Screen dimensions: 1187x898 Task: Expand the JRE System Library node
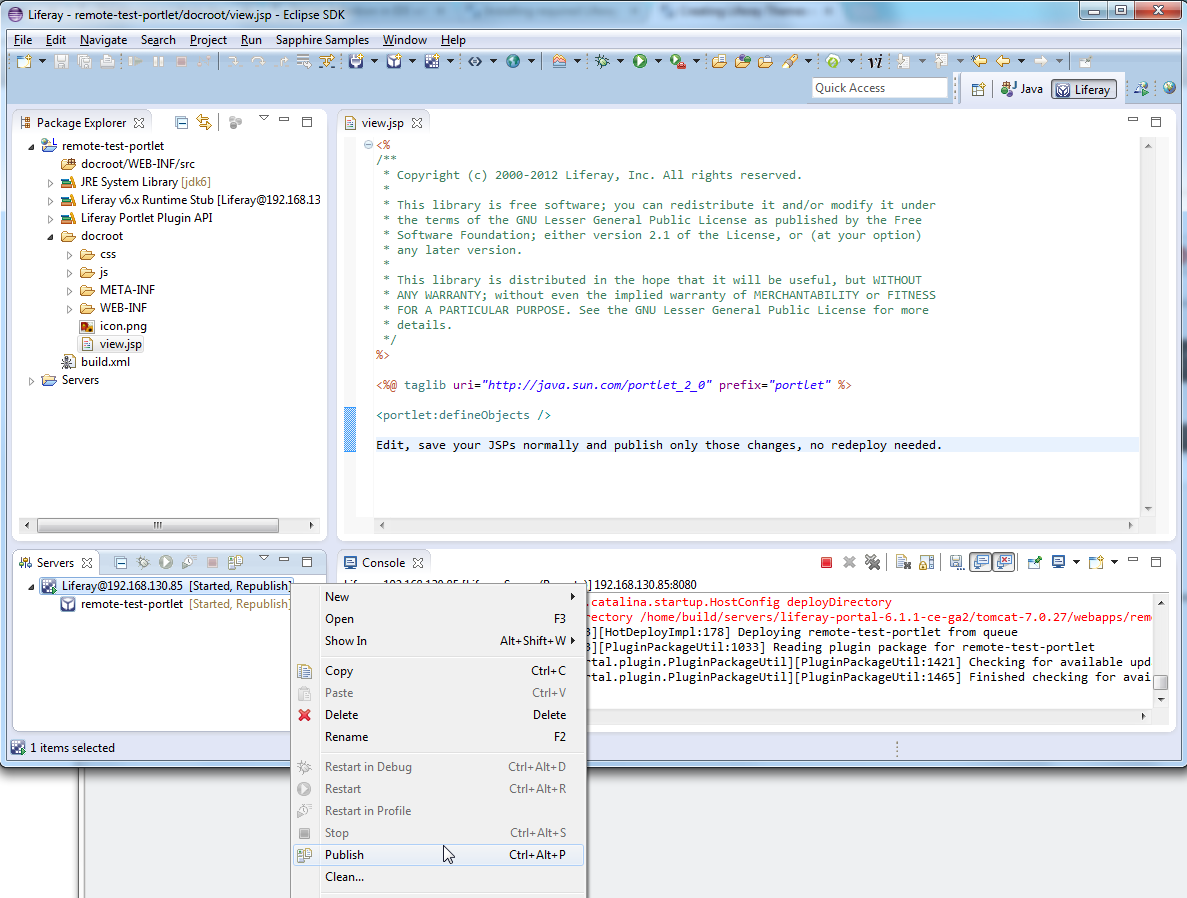tap(51, 182)
